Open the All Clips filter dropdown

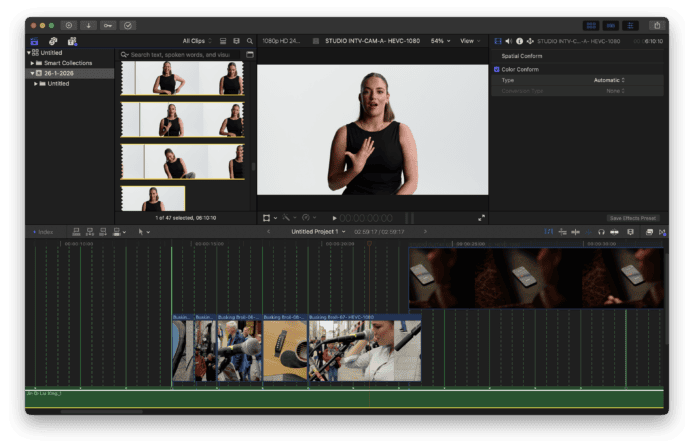[x=197, y=41]
